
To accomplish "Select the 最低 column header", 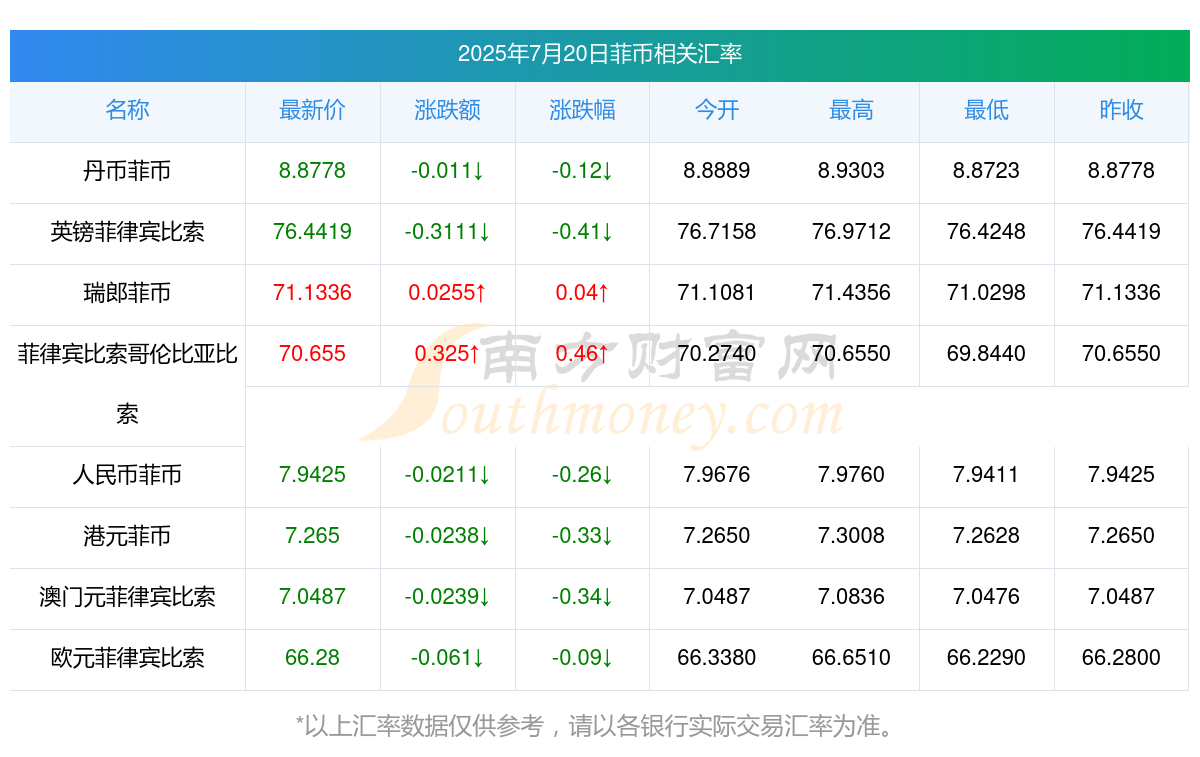I will 986,110.
